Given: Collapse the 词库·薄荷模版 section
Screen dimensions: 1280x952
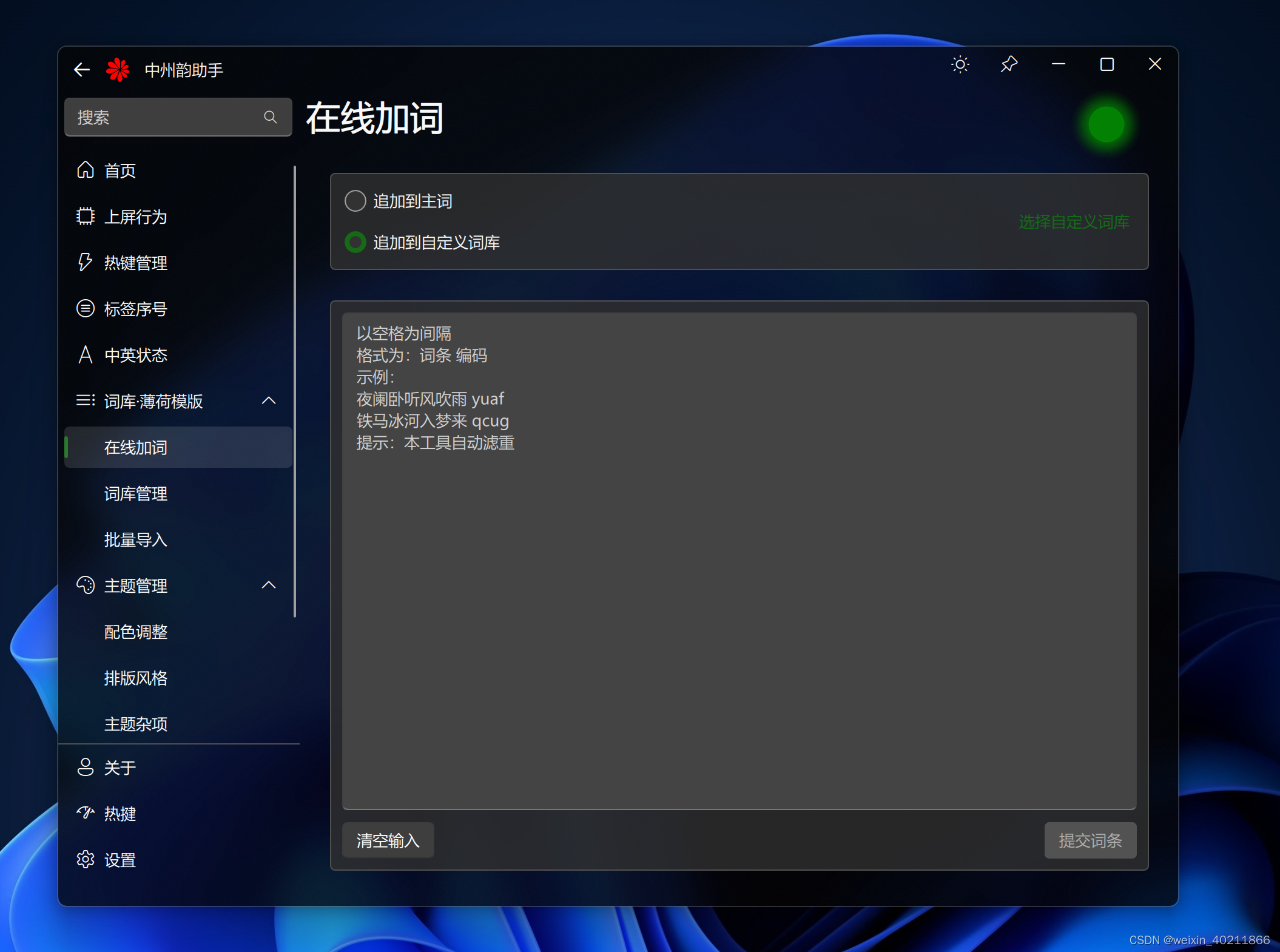Looking at the screenshot, I should point(268,401).
